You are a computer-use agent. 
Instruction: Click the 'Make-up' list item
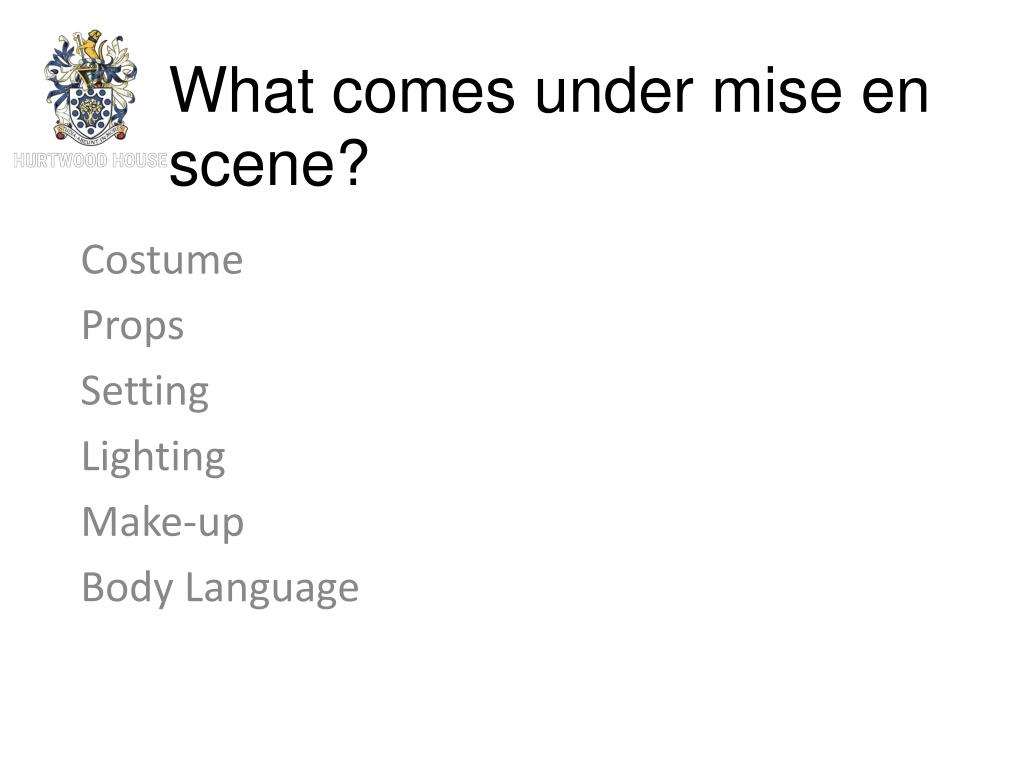point(163,522)
